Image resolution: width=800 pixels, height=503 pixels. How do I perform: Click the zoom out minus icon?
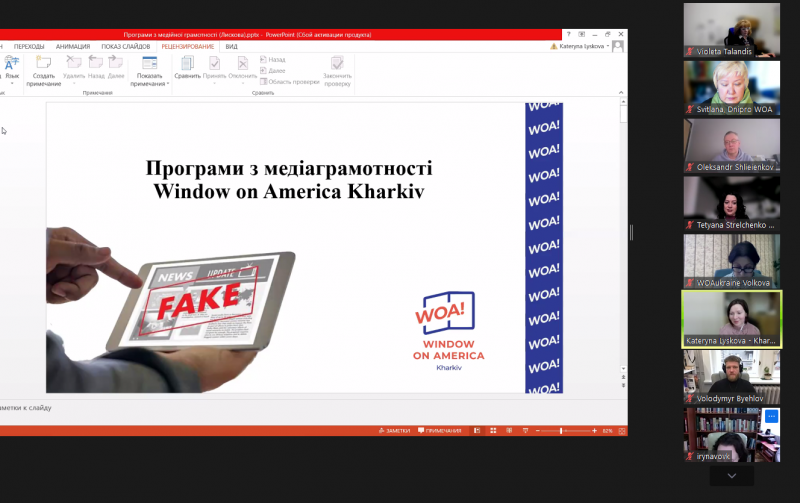(538, 431)
